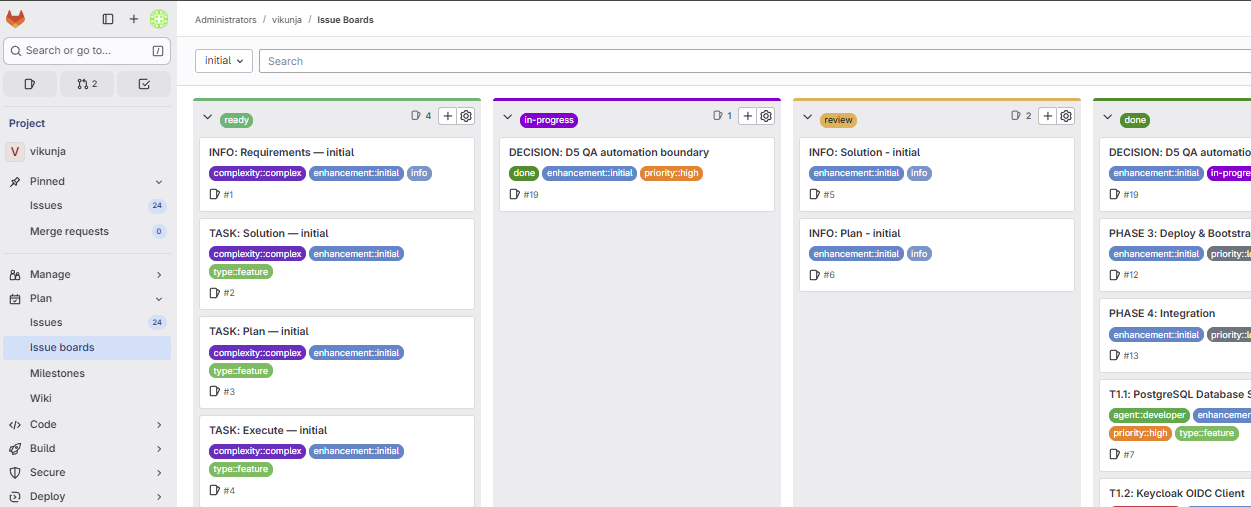This screenshot has width=1251, height=507.
Task: Click purple complexity::complex label on Requirements card
Action: tap(258, 173)
